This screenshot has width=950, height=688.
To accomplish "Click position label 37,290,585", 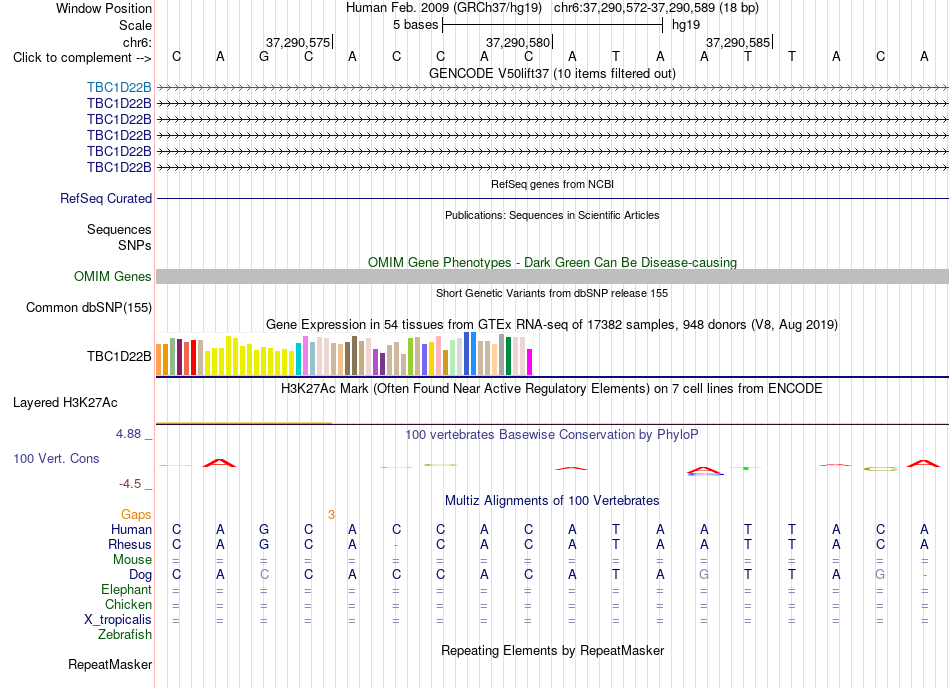I will click(x=738, y=42).
